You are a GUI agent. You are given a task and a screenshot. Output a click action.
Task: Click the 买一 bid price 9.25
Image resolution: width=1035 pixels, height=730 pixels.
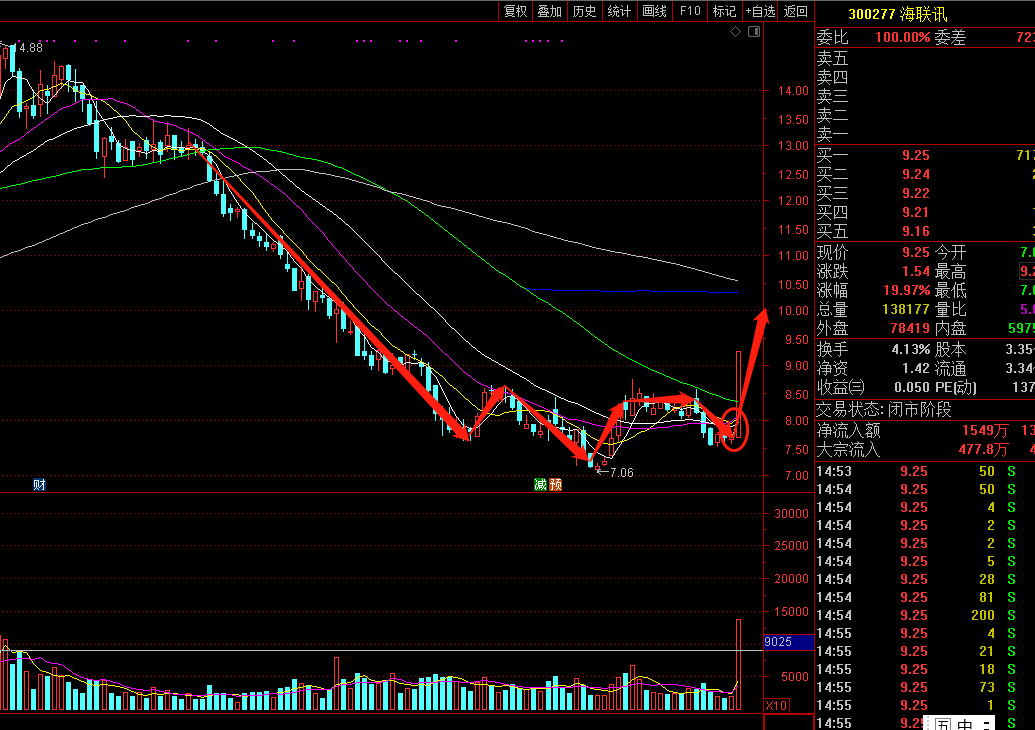(916, 156)
